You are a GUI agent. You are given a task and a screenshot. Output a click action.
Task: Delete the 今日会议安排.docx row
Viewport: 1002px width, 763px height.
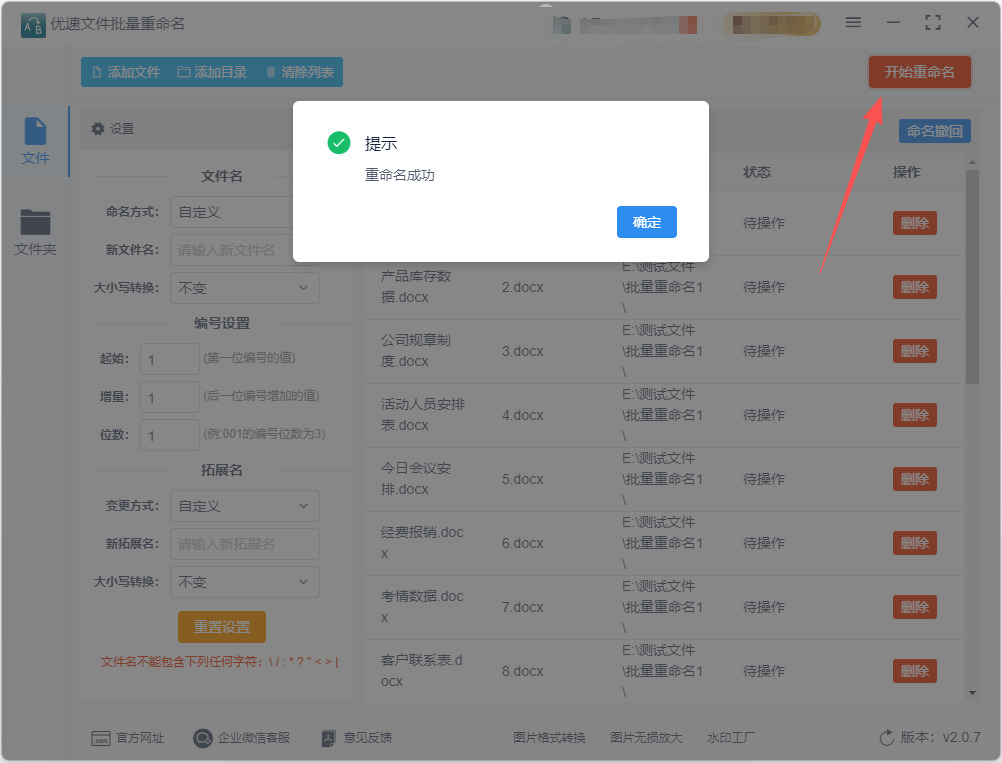[x=914, y=479]
